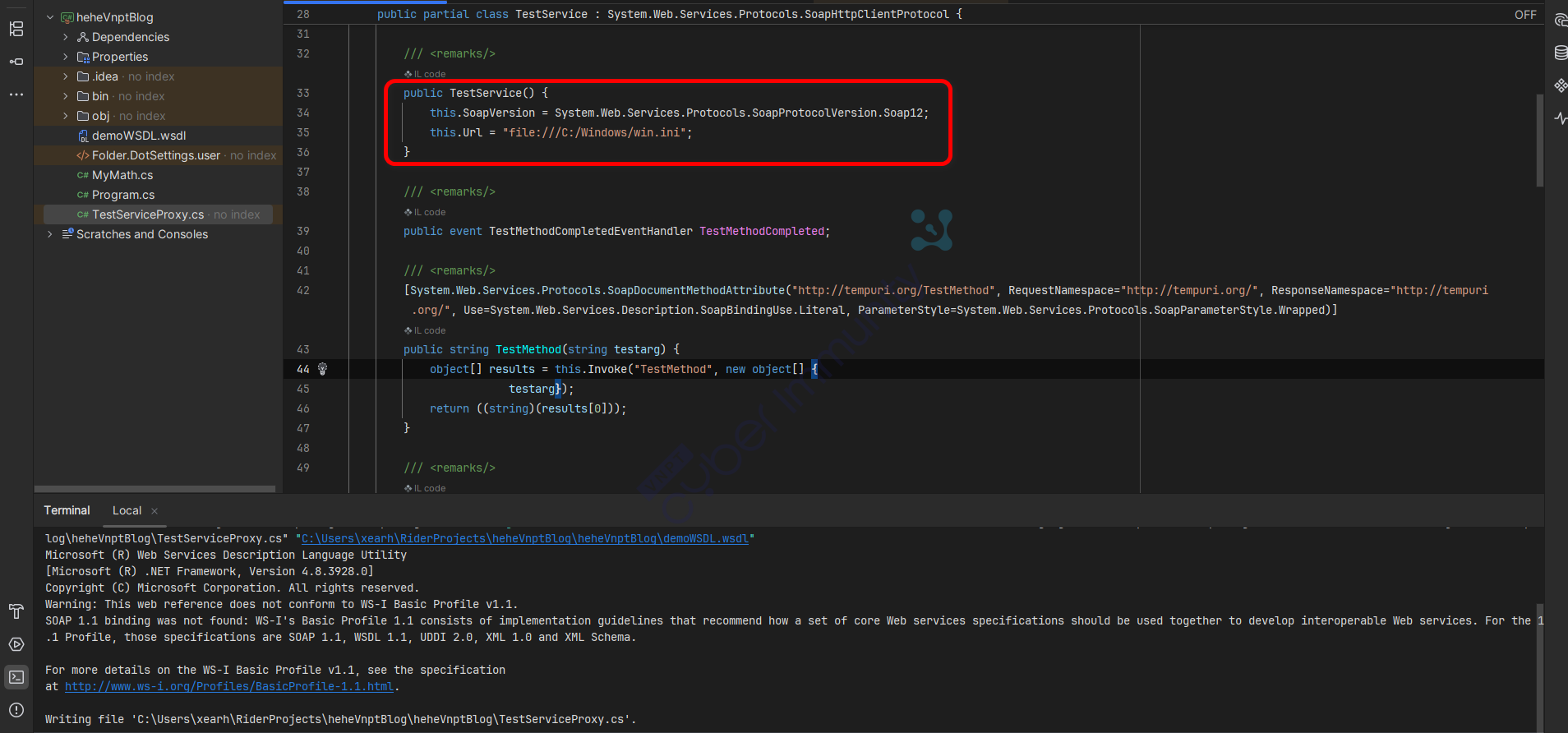Collapse the heheVnptBlog project node
Screen dimensions: 1568x733
click(50, 17)
